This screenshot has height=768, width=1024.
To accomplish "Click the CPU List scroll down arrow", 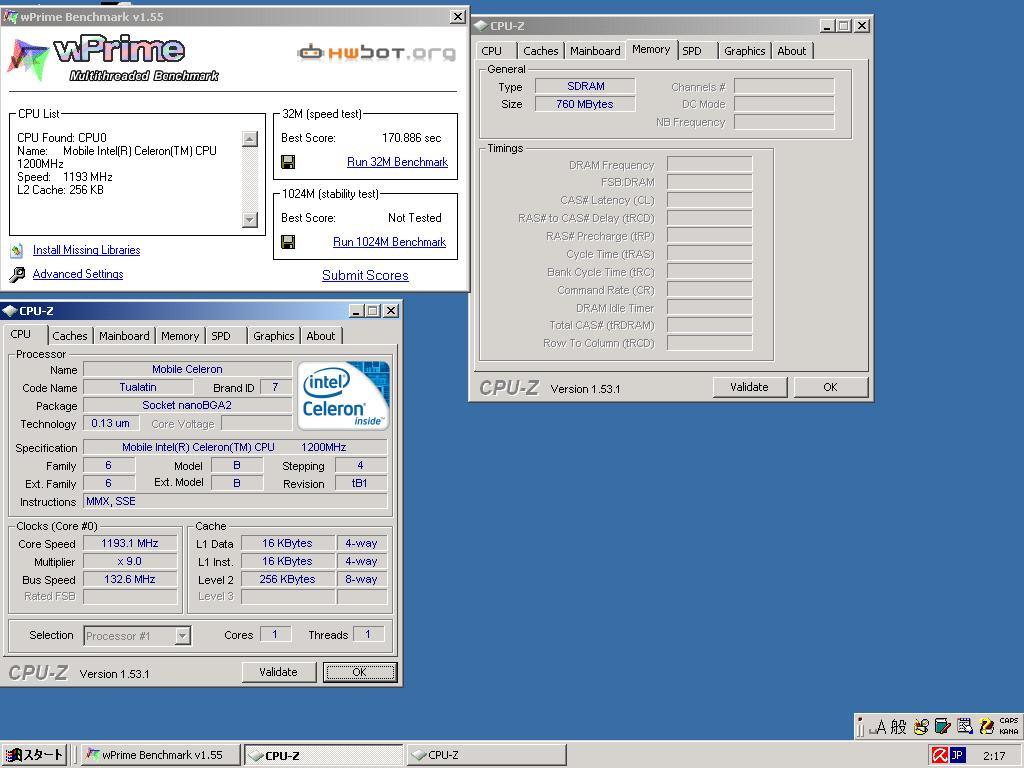I will [249, 219].
